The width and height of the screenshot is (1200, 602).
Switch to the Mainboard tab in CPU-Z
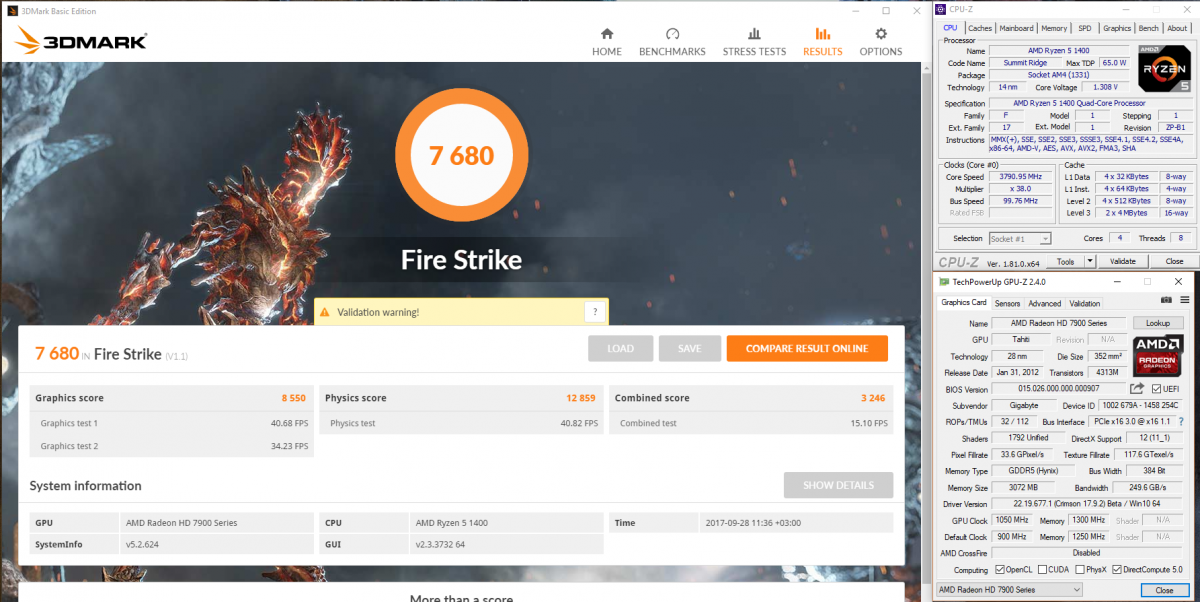(x=1017, y=28)
